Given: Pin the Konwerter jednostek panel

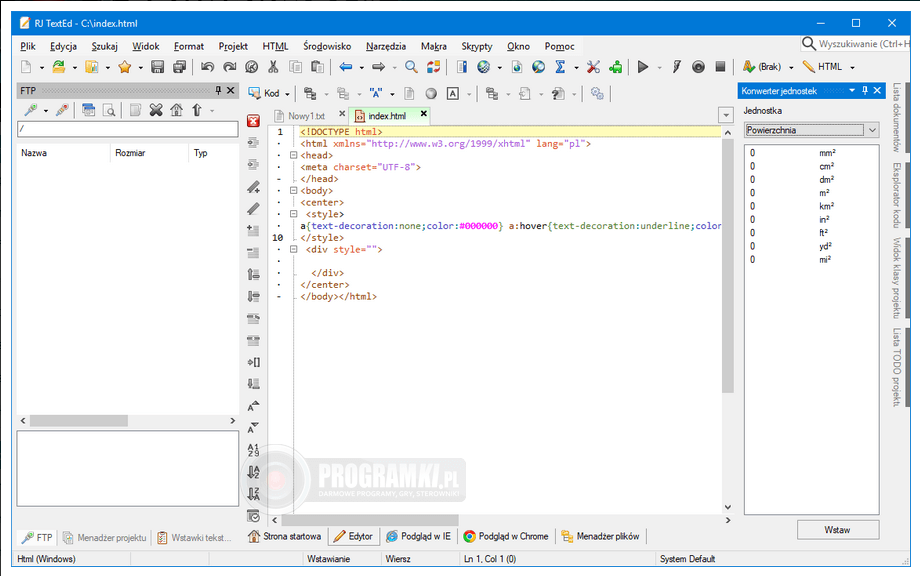Looking at the screenshot, I should (x=865, y=90).
